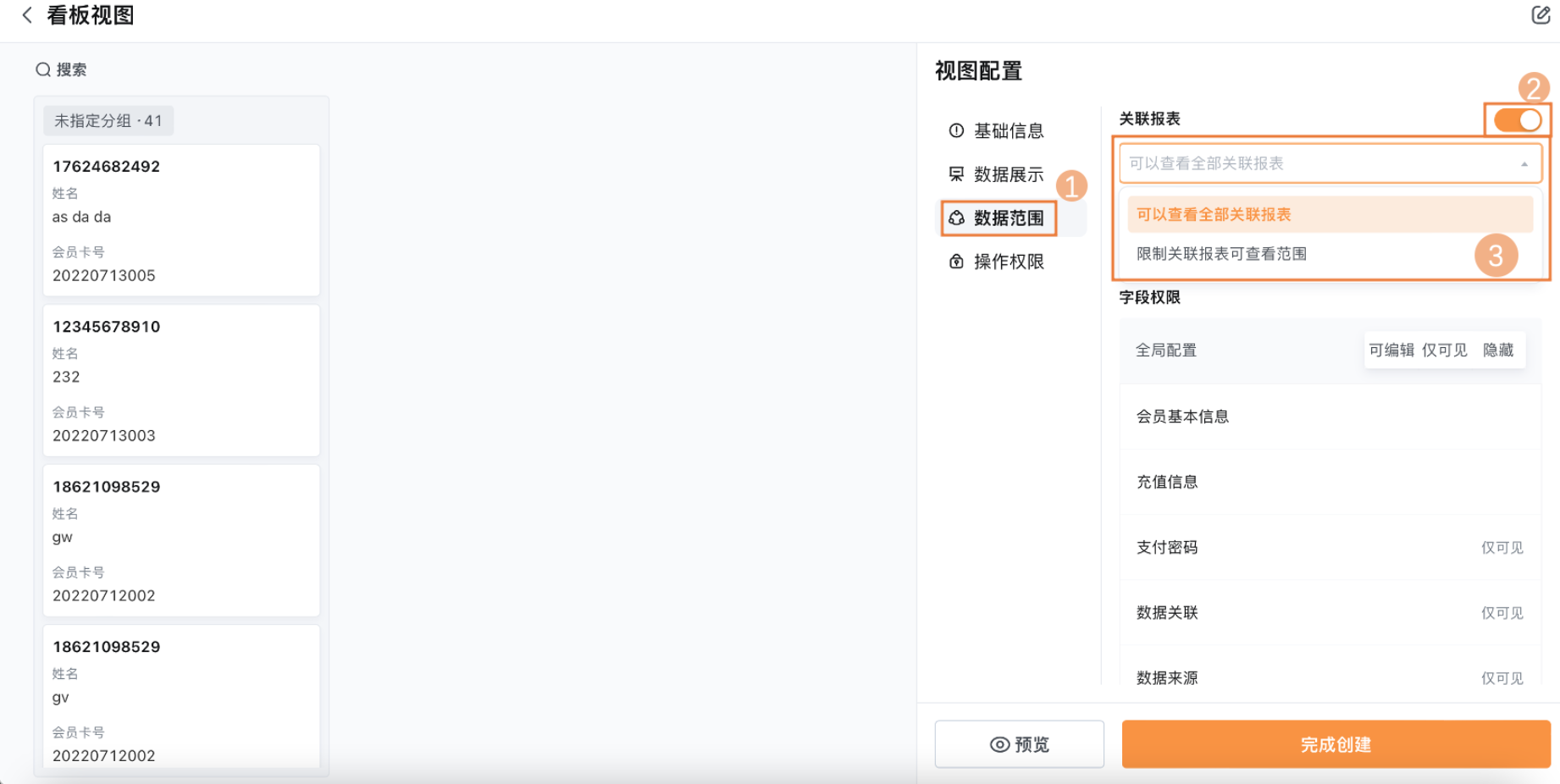Set global config to 隐藏
This screenshot has height=784, width=1560.
(1497, 351)
